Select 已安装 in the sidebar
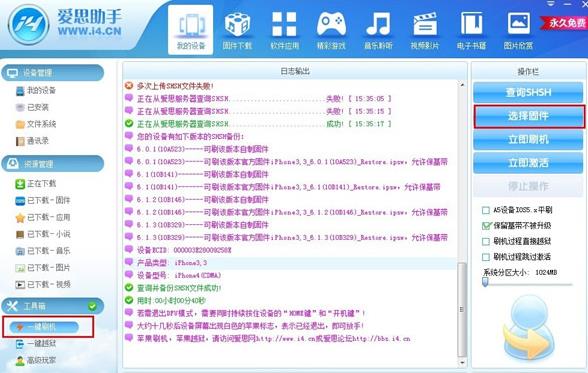Screen dimensions: 588x373 tap(32, 107)
